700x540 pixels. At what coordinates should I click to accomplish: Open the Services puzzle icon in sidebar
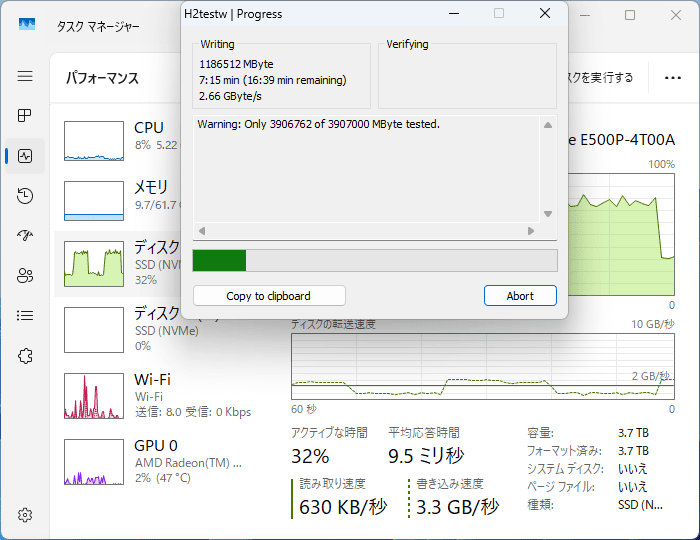pyautogui.click(x=25, y=356)
